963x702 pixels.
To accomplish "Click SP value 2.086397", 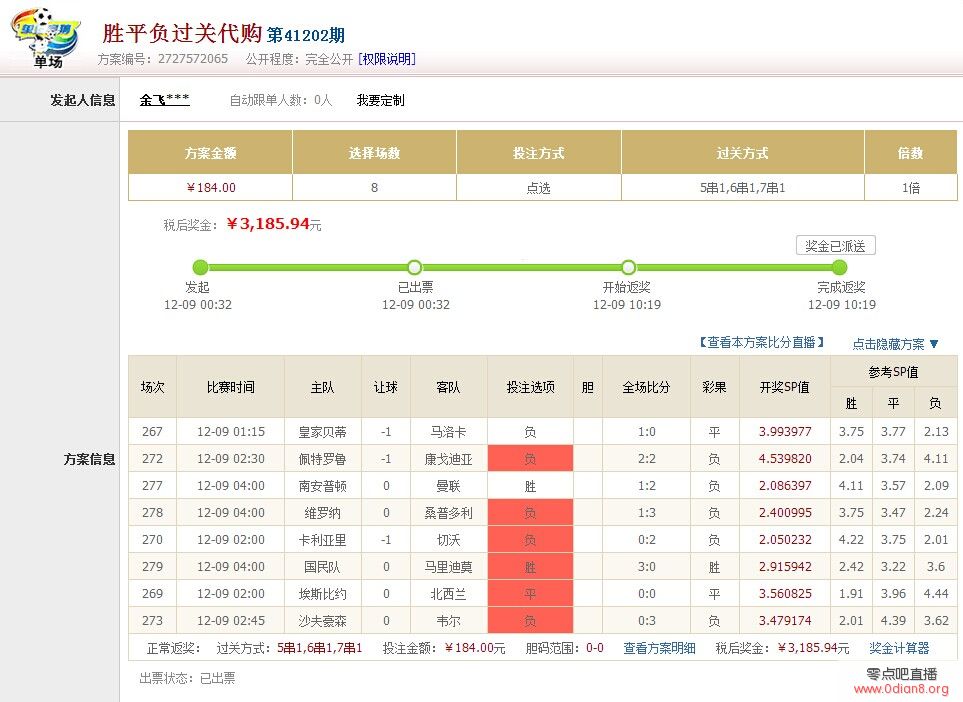I will tap(785, 486).
